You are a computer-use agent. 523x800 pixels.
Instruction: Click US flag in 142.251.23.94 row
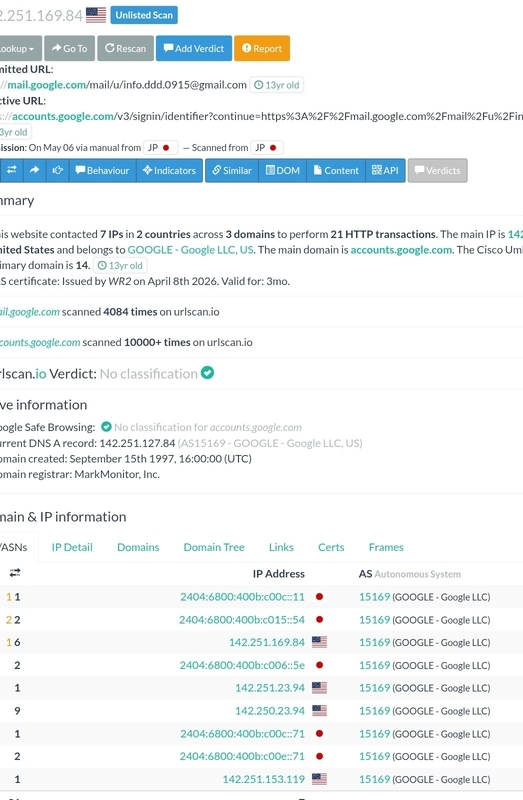(x=319, y=688)
